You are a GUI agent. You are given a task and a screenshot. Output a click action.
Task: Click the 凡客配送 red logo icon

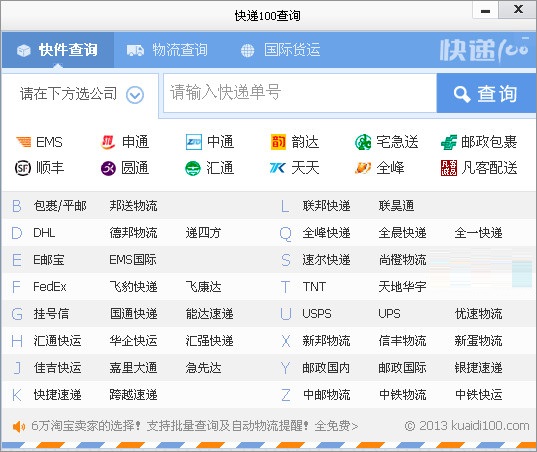tap(449, 168)
